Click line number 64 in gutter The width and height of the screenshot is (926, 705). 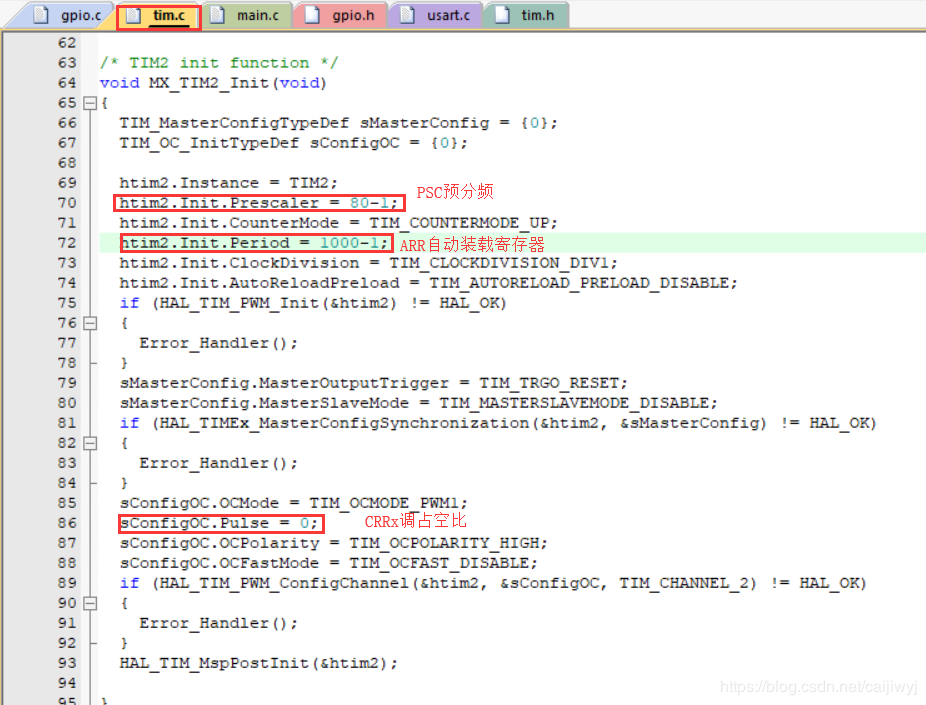tap(67, 83)
